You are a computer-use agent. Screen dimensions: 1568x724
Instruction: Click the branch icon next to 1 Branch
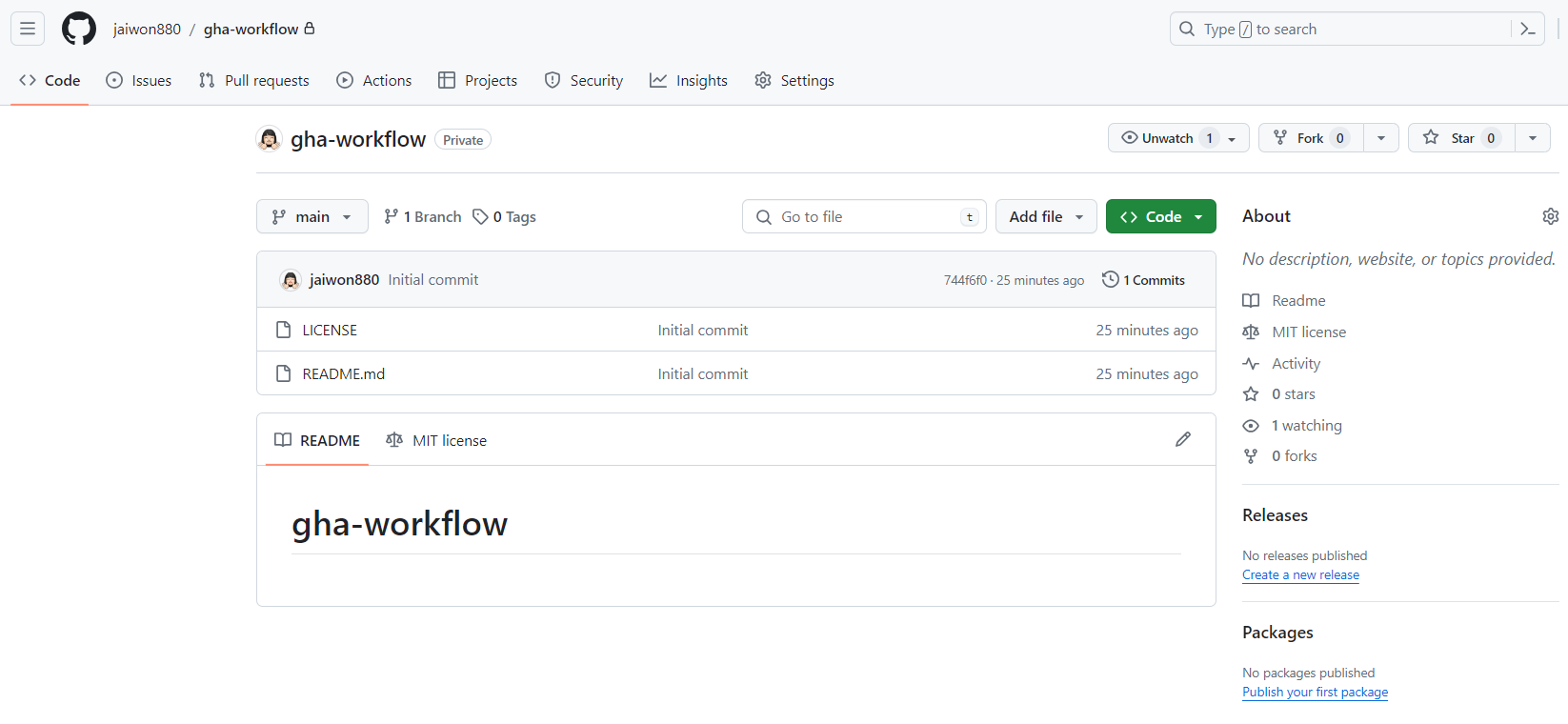[x=391, y=216]
